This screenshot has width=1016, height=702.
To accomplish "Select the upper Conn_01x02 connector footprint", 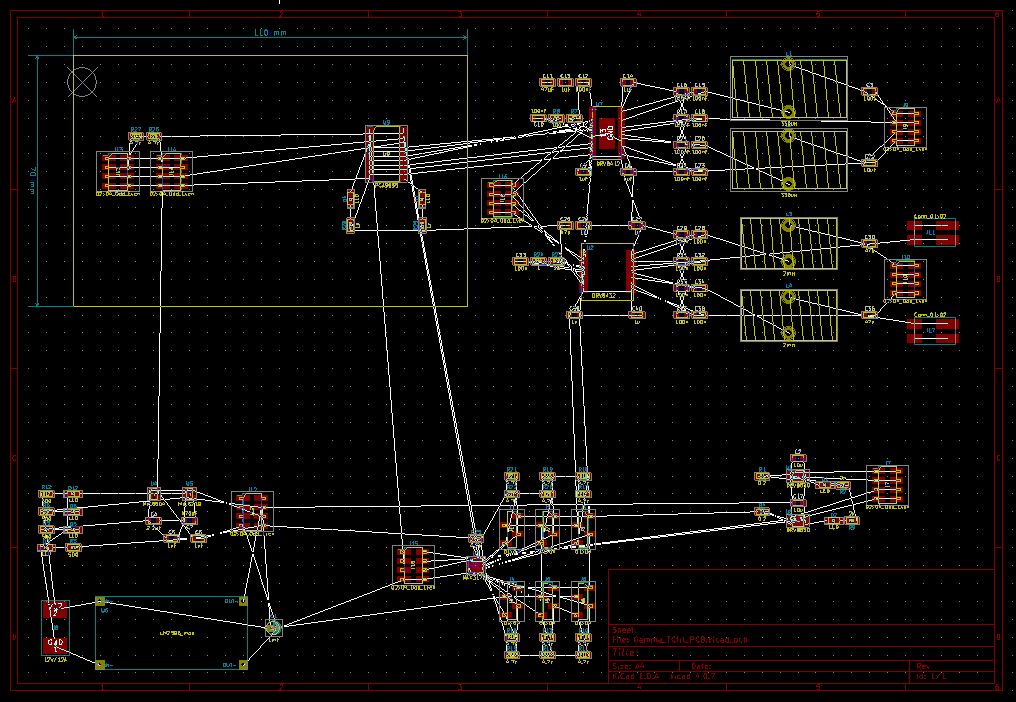I will (932, 232).
